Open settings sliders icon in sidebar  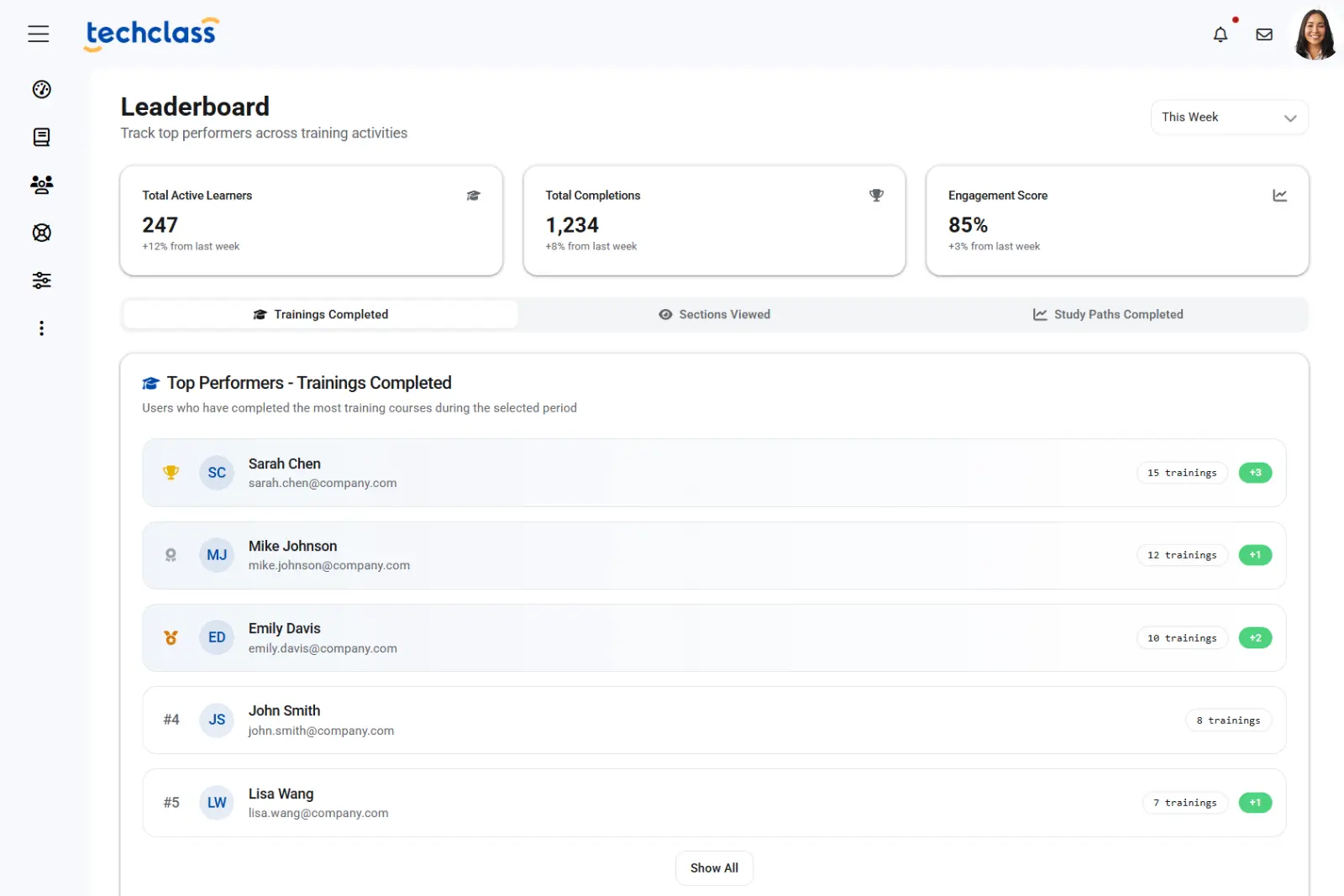click(x=41, y=280)
